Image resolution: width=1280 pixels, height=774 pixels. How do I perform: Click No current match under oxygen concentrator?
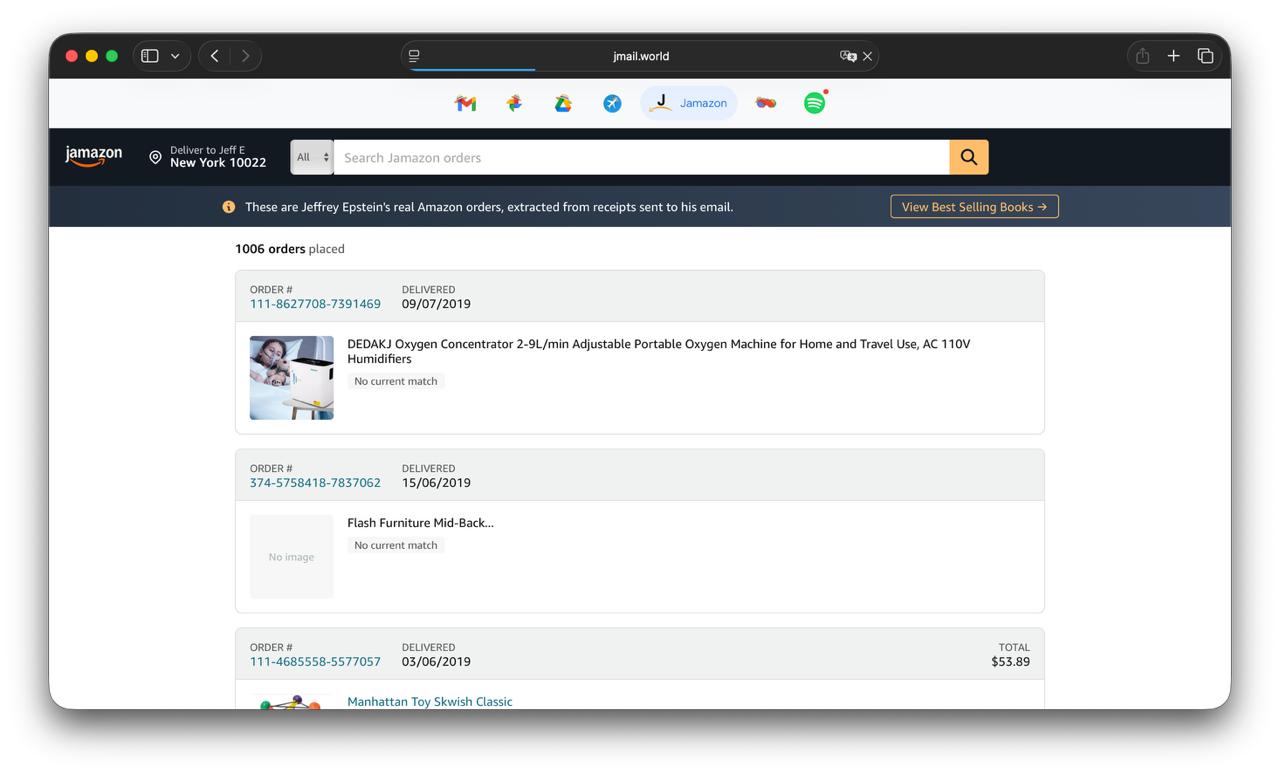(x=396, y=381)
